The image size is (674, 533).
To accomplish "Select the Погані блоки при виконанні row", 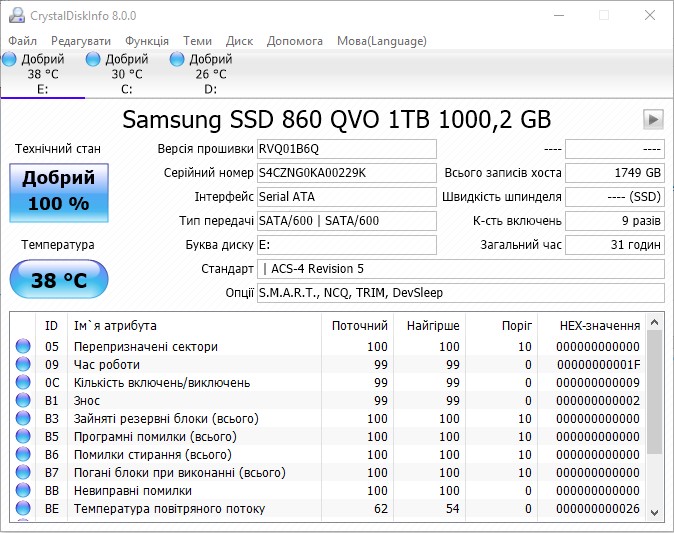I will [x=328, y=473].
